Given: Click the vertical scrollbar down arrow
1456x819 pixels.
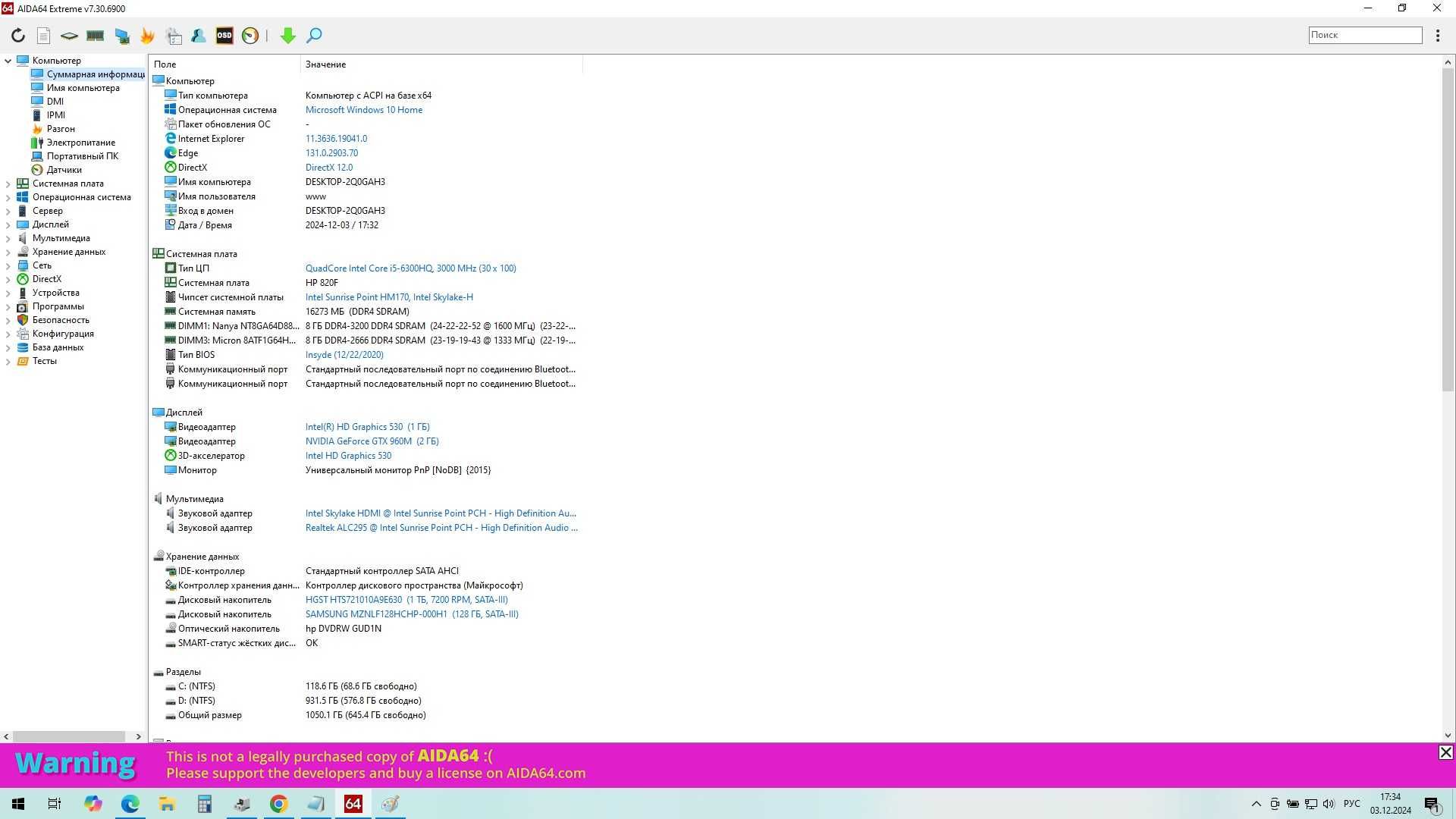Looking at the screenshot, I should click(1448, 735).
